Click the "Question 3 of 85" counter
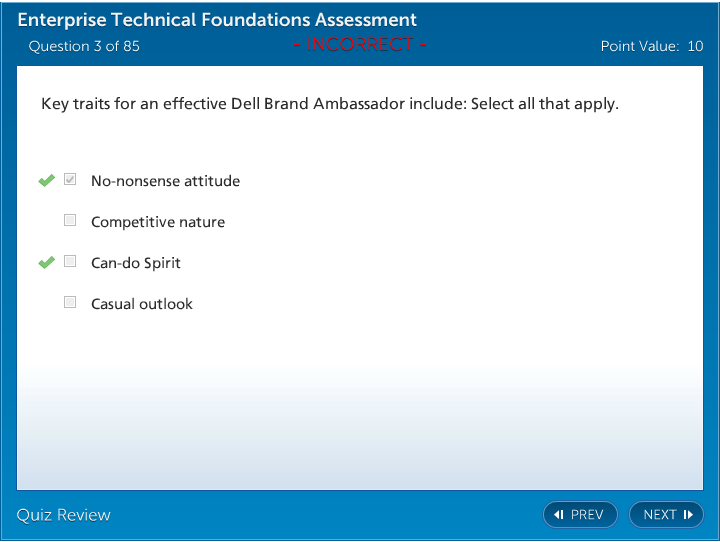 click(84, 46)
